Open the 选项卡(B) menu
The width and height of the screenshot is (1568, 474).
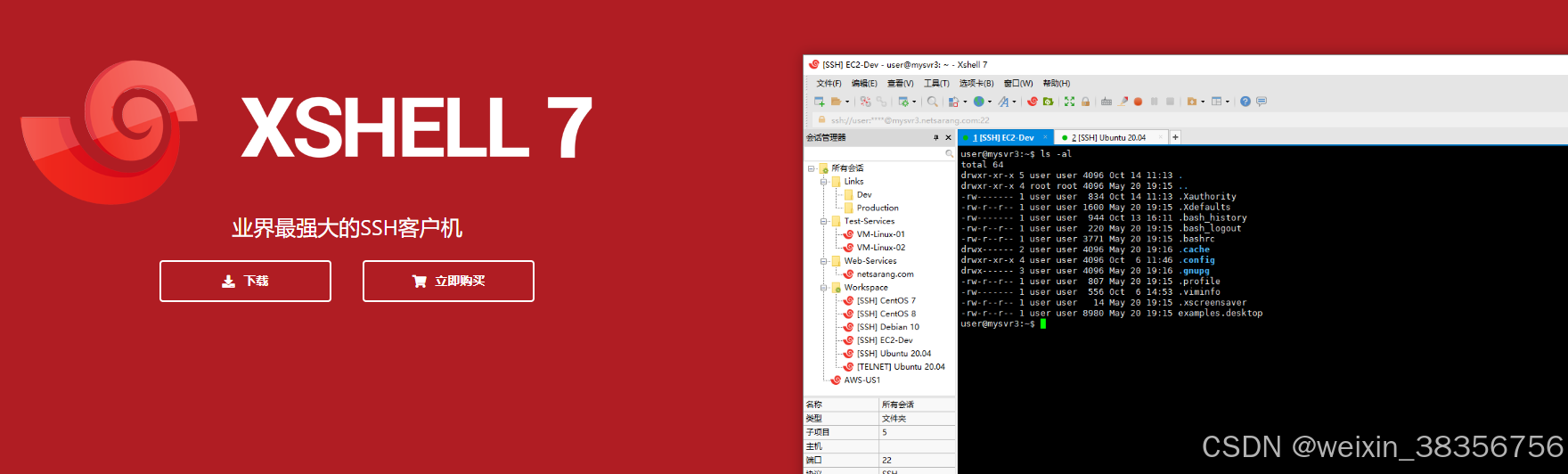[976, 83]
